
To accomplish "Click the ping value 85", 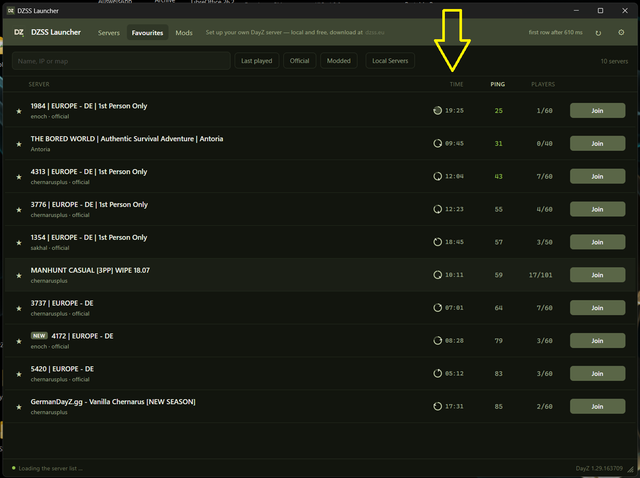I will (498, 407).
